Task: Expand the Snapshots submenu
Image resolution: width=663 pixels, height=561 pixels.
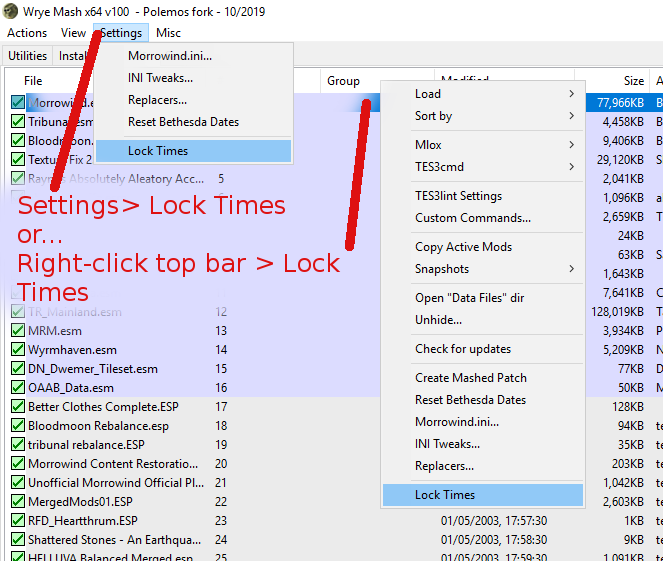Action: (x=483, y=269)
